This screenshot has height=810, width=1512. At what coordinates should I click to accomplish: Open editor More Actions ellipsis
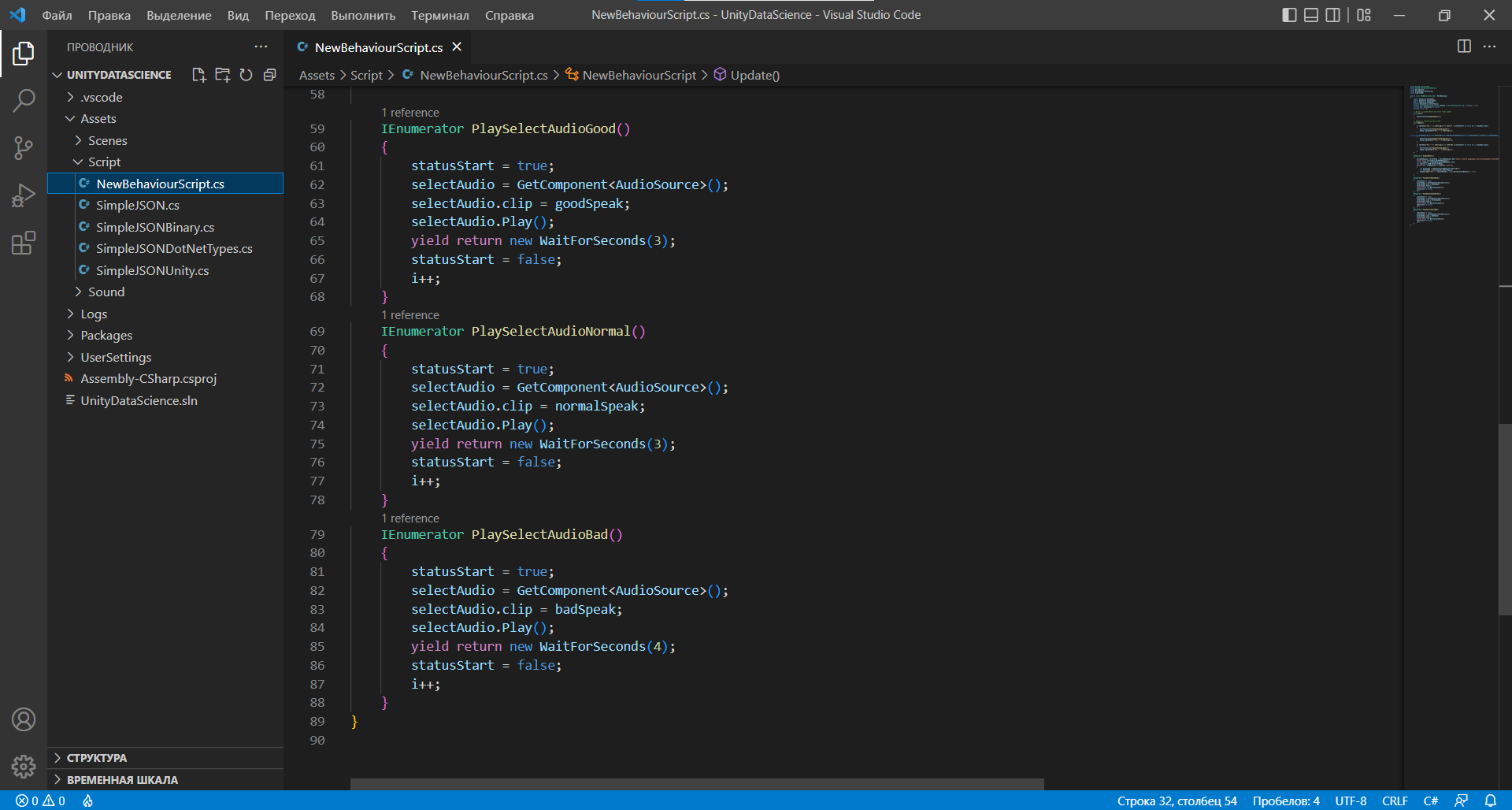1489,46
